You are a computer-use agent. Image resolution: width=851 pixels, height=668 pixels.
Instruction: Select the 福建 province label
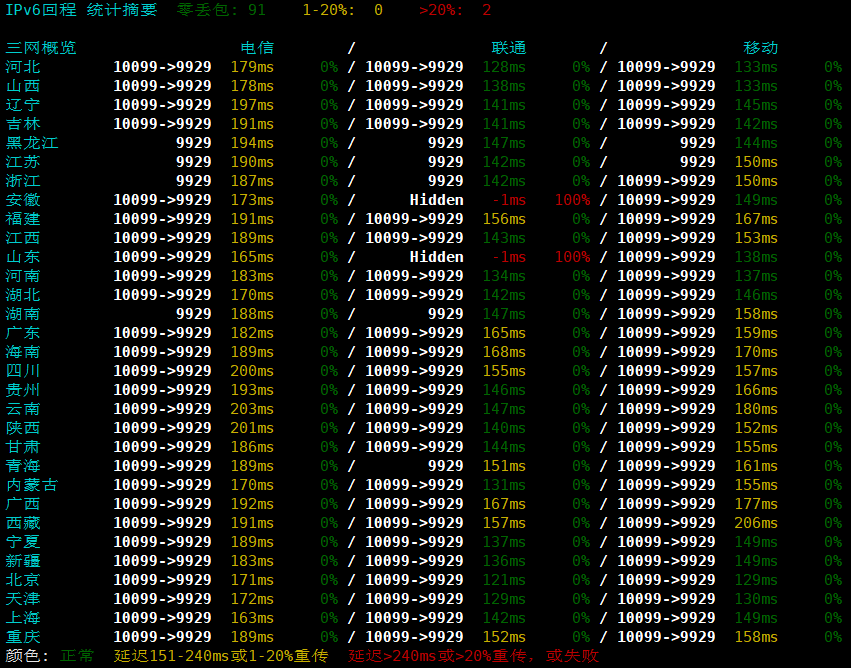coord(23,219)
